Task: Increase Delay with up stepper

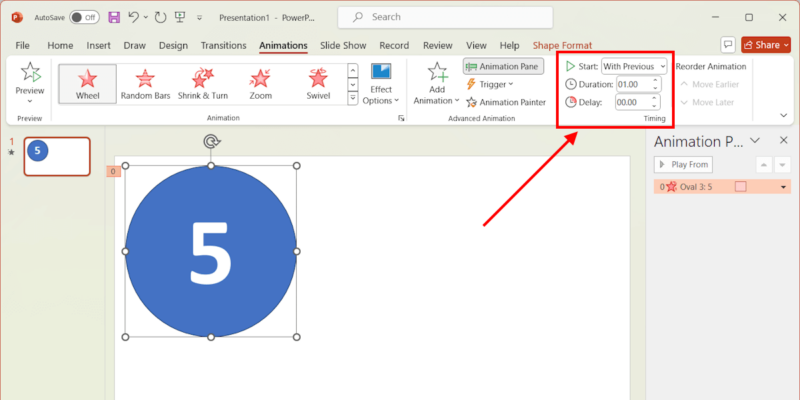Action: click(x=655, y=98)
